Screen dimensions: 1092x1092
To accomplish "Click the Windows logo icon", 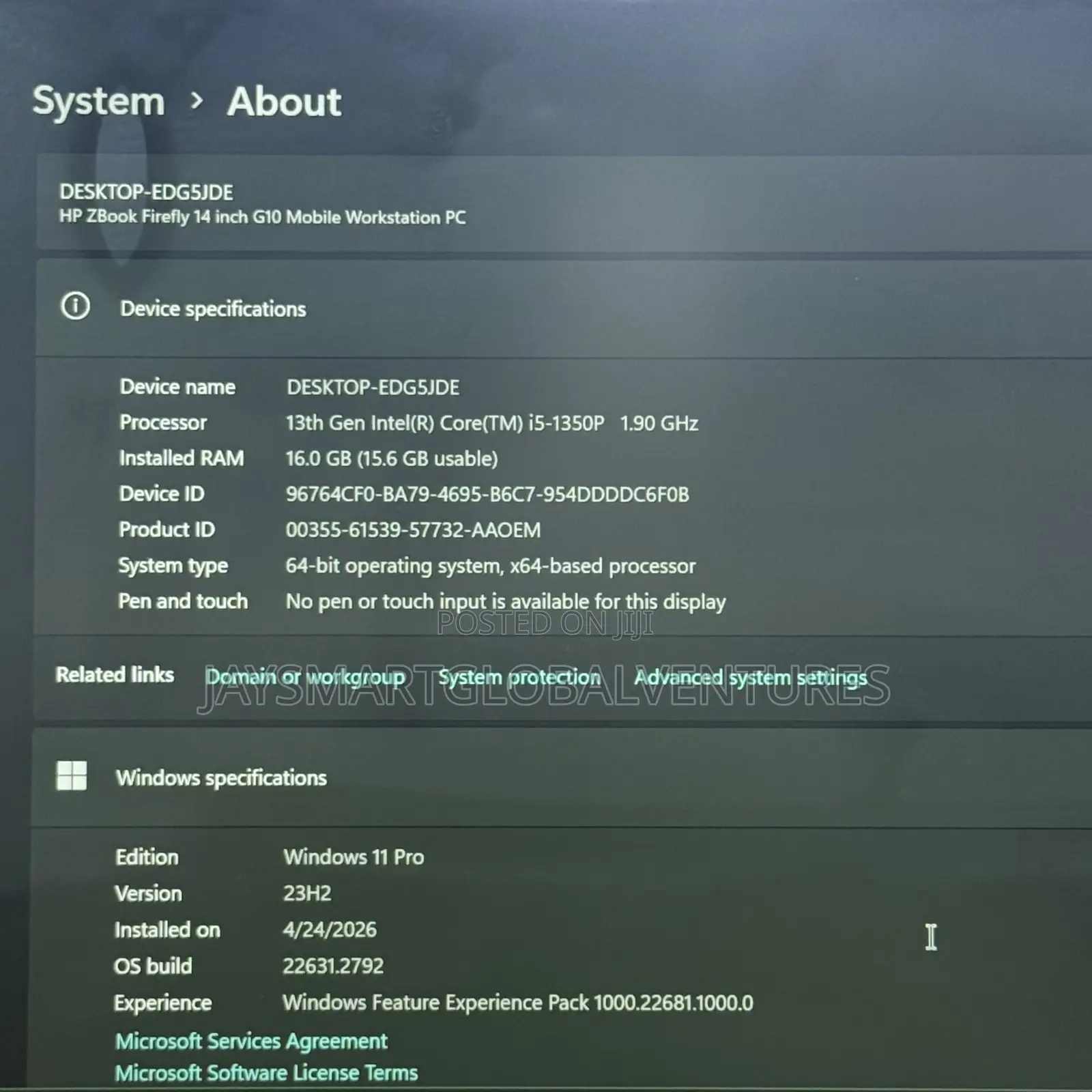I will click(72, 776).
